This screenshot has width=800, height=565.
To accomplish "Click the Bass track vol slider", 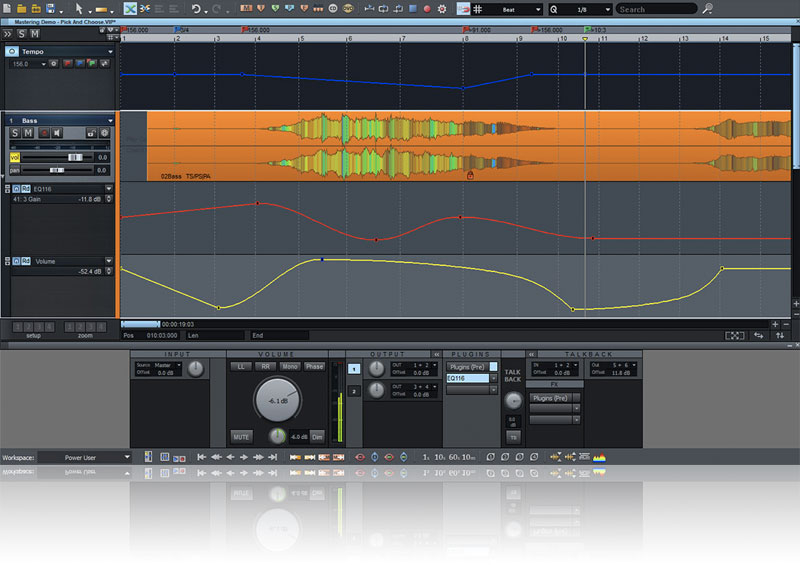I will (74, 157).
